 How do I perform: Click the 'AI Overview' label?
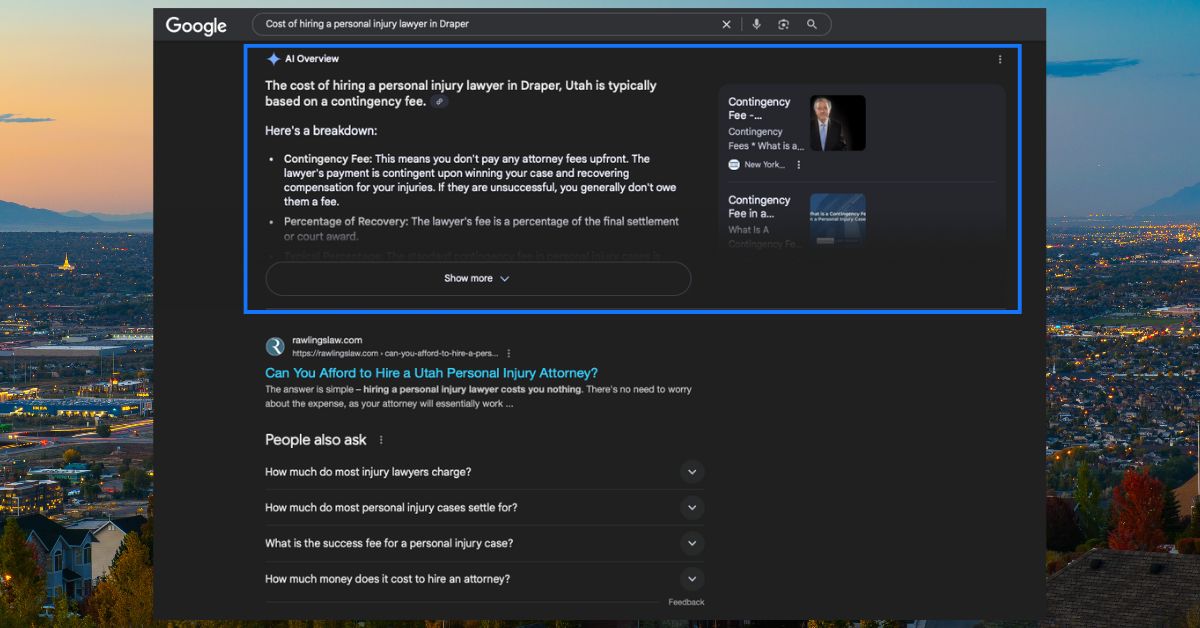tap(312, 59)
